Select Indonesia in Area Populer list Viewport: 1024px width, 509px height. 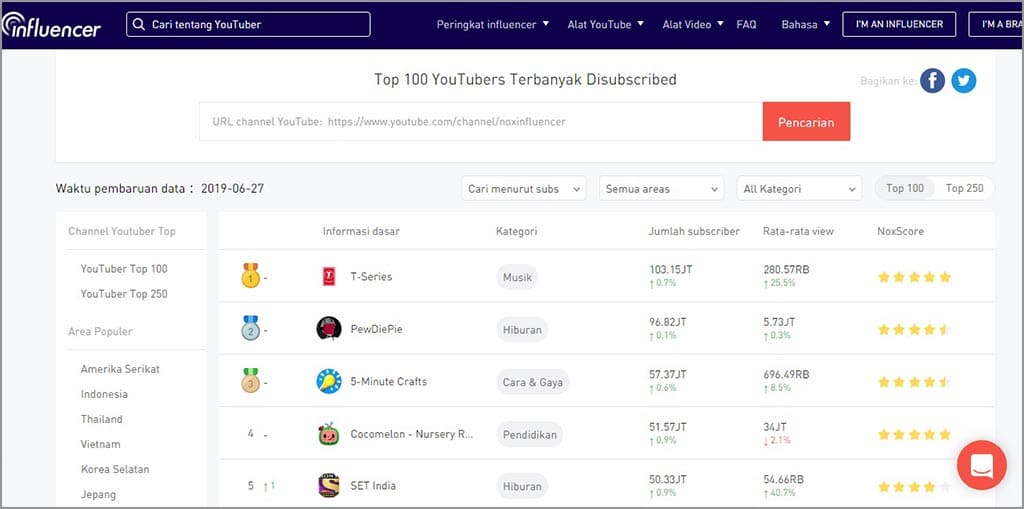[104, 394]
